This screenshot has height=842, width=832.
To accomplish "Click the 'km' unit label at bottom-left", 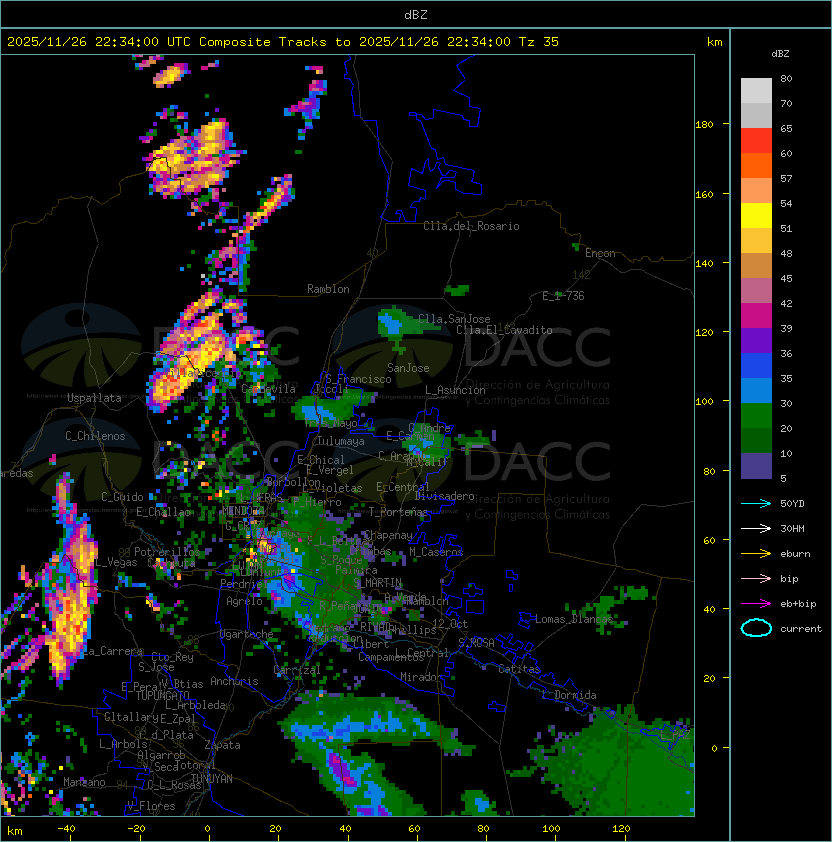I will point(15,831).
